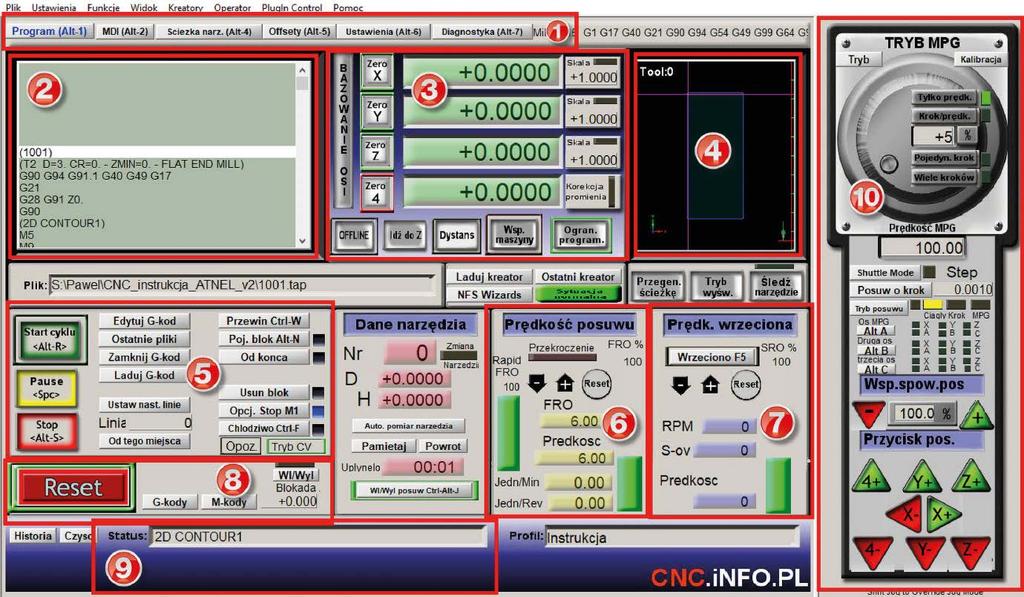Toggle Opcj. Stop M1 optional stop
This screenshot has width=1024, height=597.
pyautogui.click(x=264, y=411)
